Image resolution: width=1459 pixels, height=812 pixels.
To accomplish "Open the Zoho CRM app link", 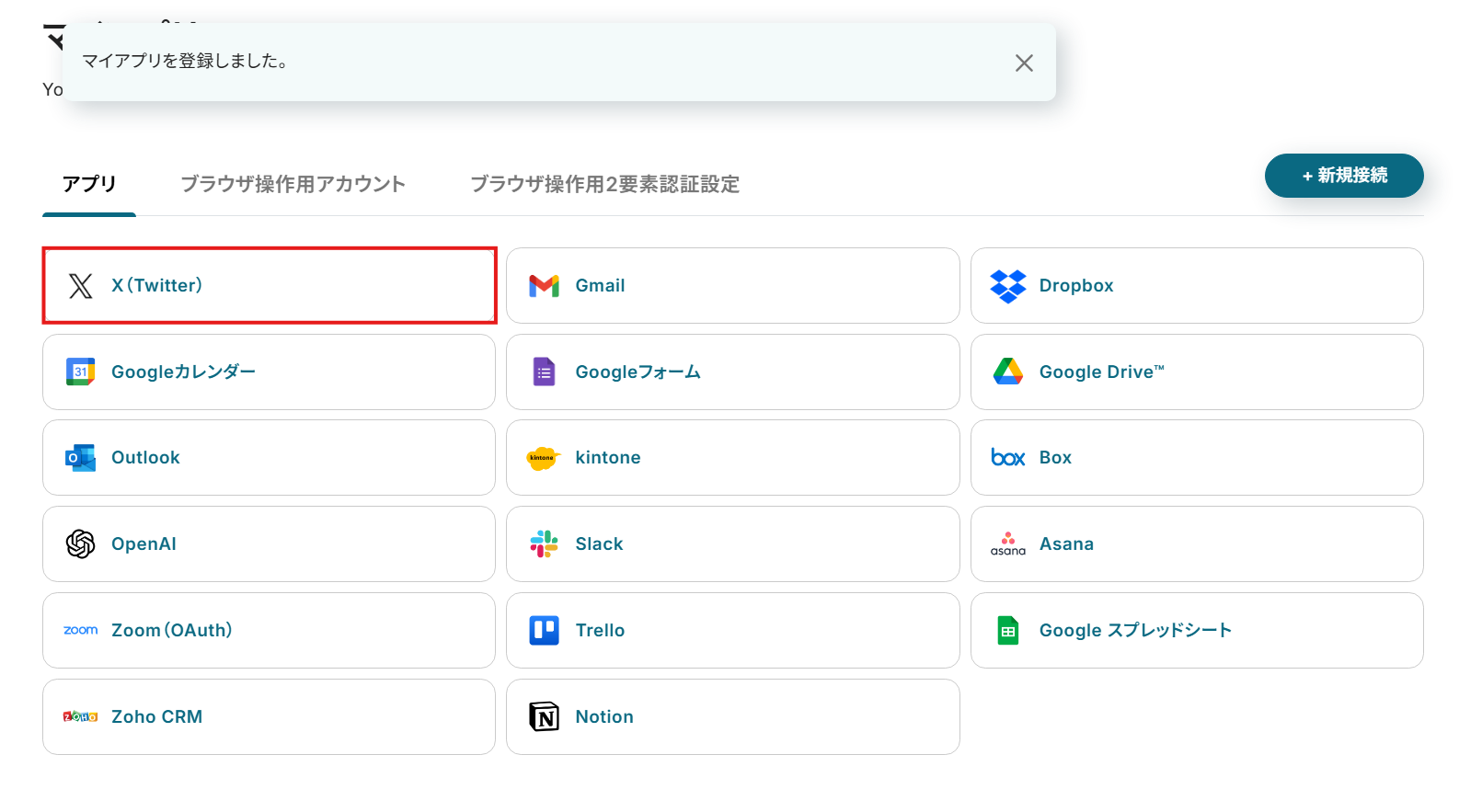I will tap(156, 716).
